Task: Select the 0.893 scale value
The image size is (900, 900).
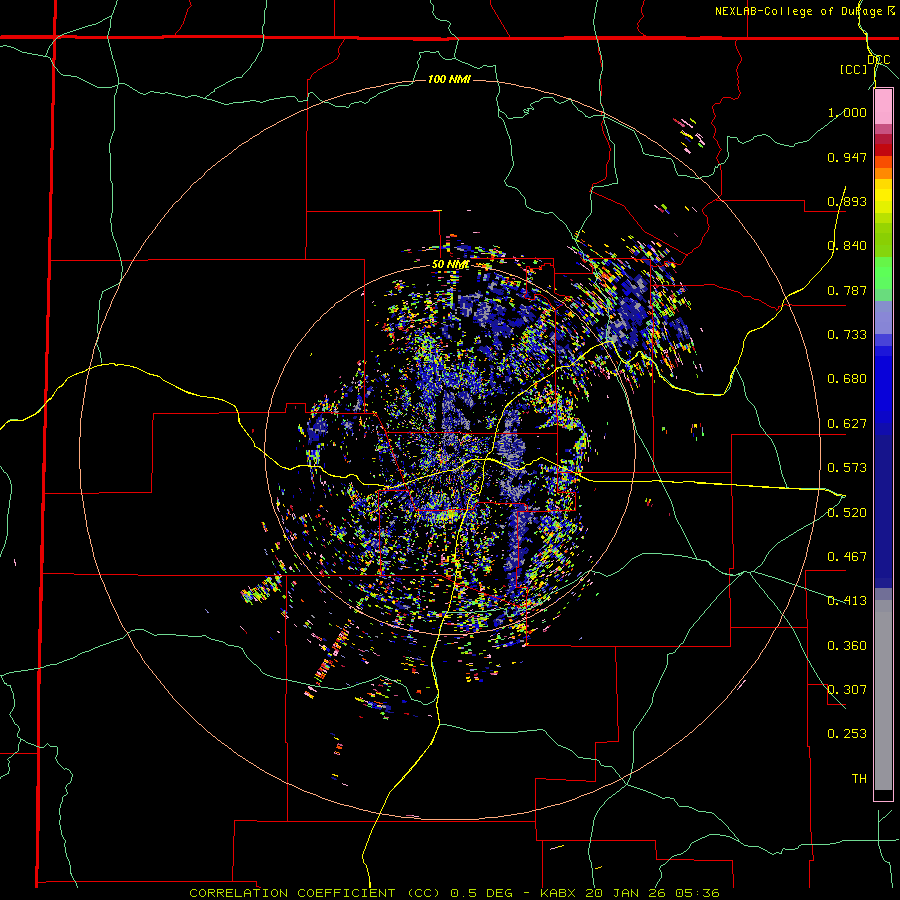Action: (847, 201)
